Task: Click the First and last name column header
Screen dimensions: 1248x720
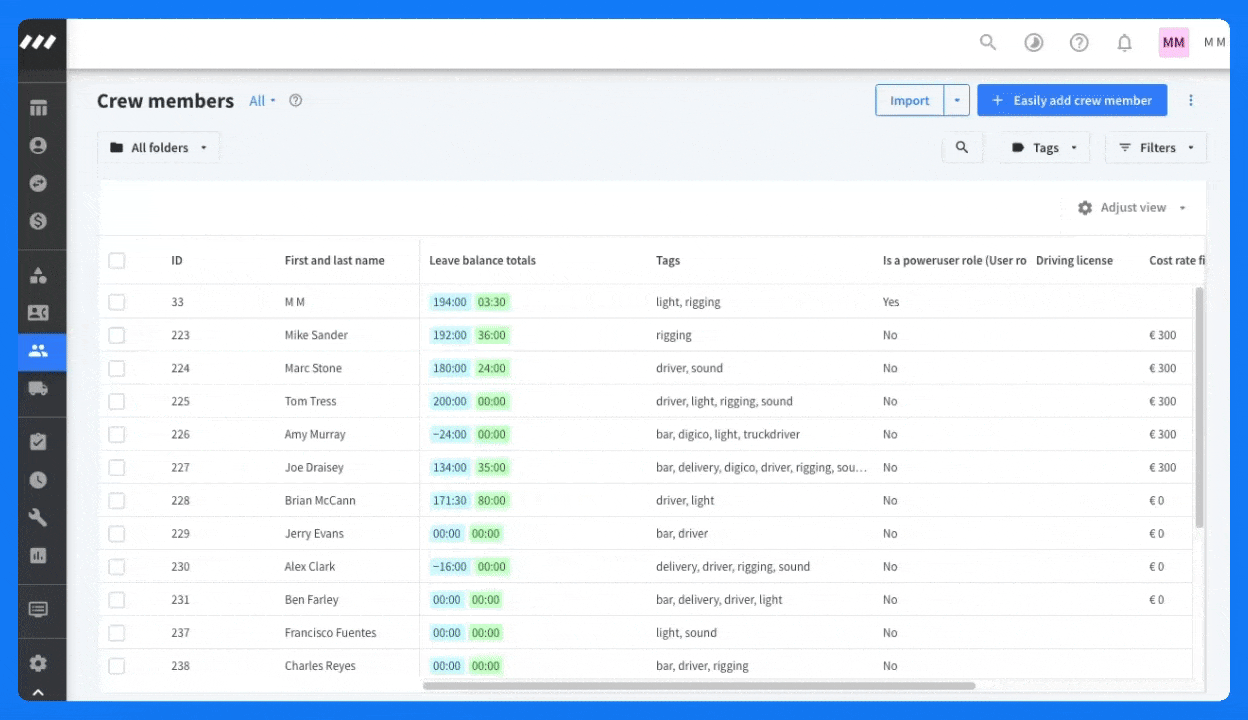Action: pos(334,261)
